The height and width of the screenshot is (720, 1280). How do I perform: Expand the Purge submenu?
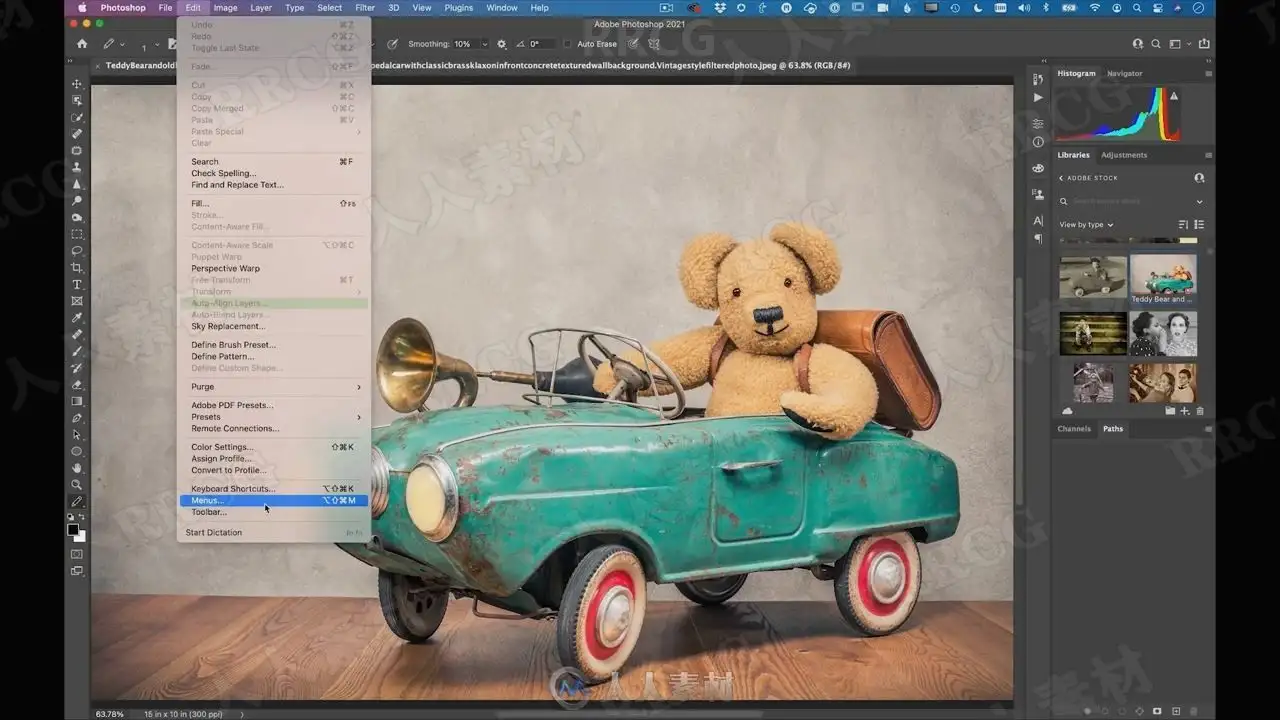coord(274,387)
